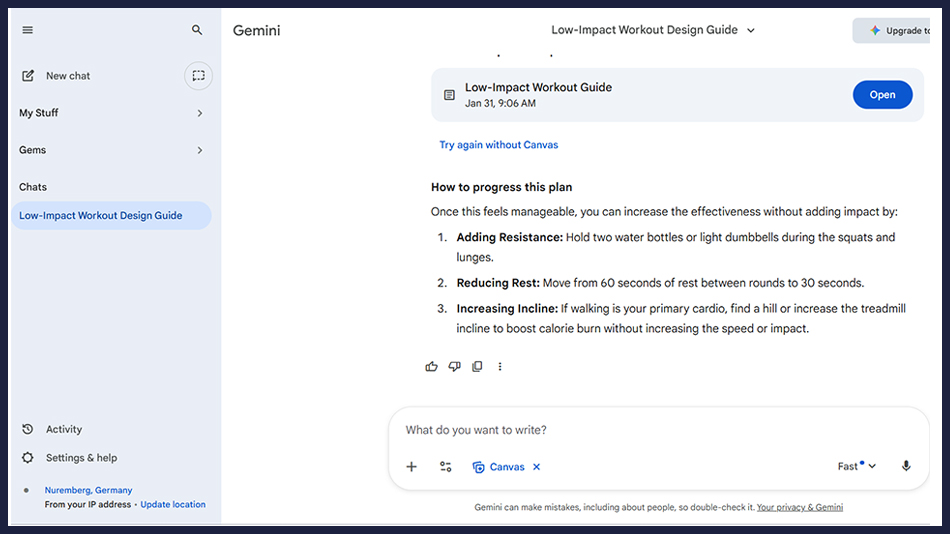Image resolution: width=950 pixels, height=534 pixels.
Task: Collapse the sidebar with the hamburger menu icon
Action: pos(28,30)
